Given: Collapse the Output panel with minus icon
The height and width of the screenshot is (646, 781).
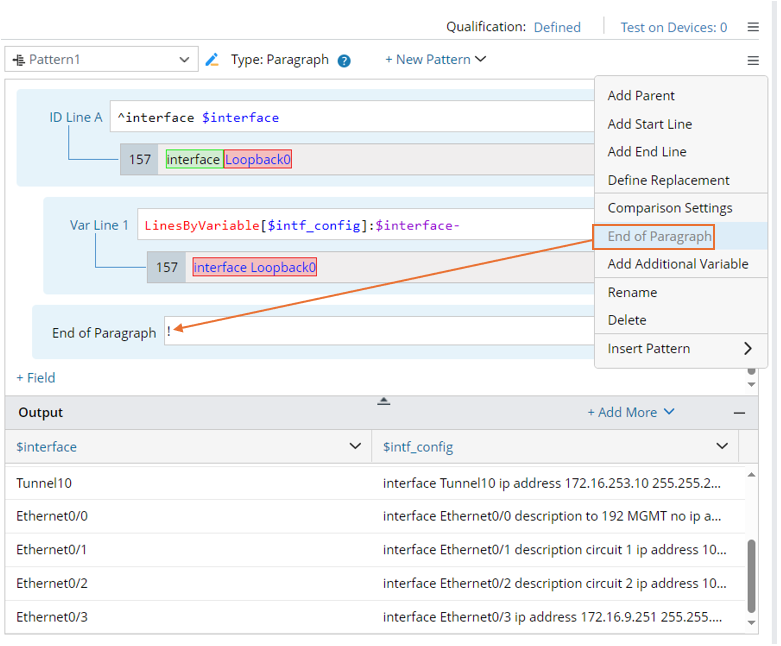Looking at the screenshot, I should point(739,412).
